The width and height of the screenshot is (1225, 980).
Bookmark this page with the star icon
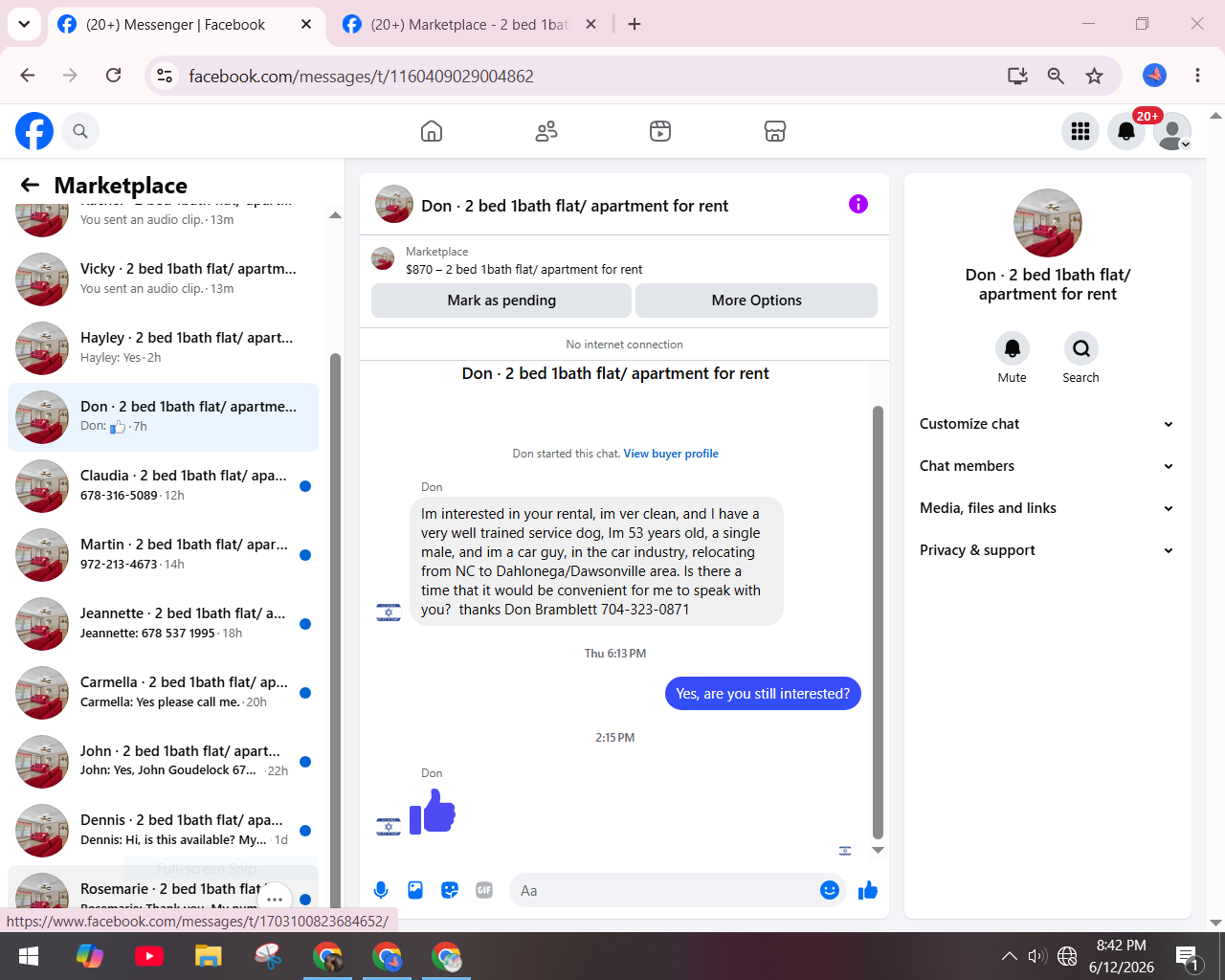1094,76
